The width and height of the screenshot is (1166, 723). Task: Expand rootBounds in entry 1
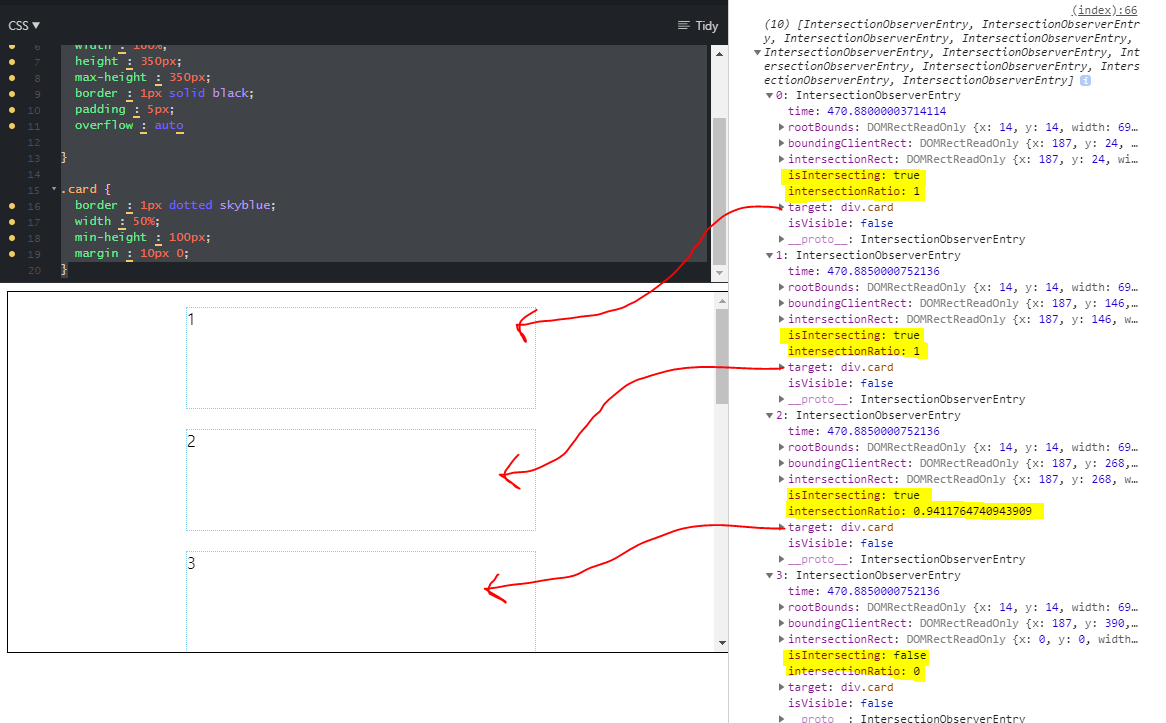782,287
